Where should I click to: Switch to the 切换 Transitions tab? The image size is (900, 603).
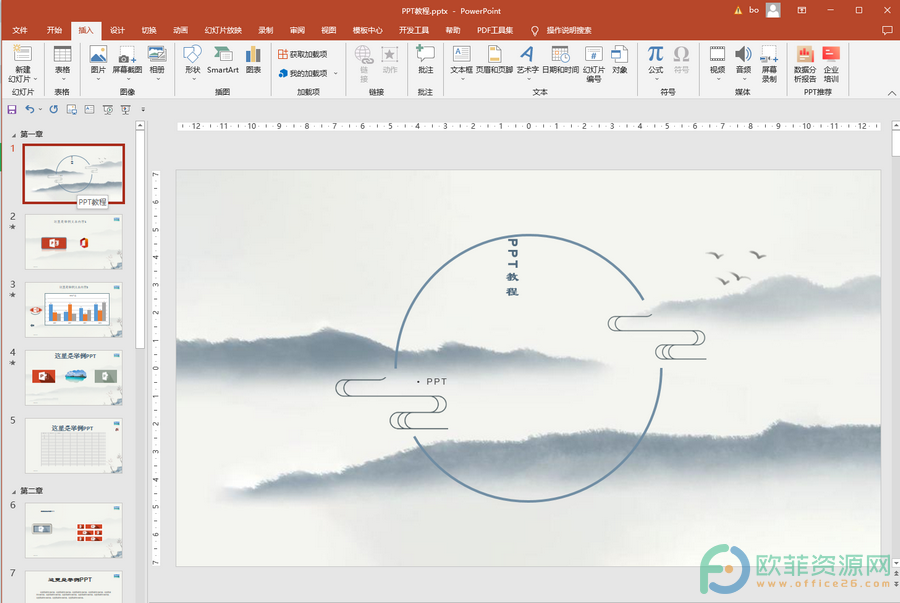click(149, 30)
